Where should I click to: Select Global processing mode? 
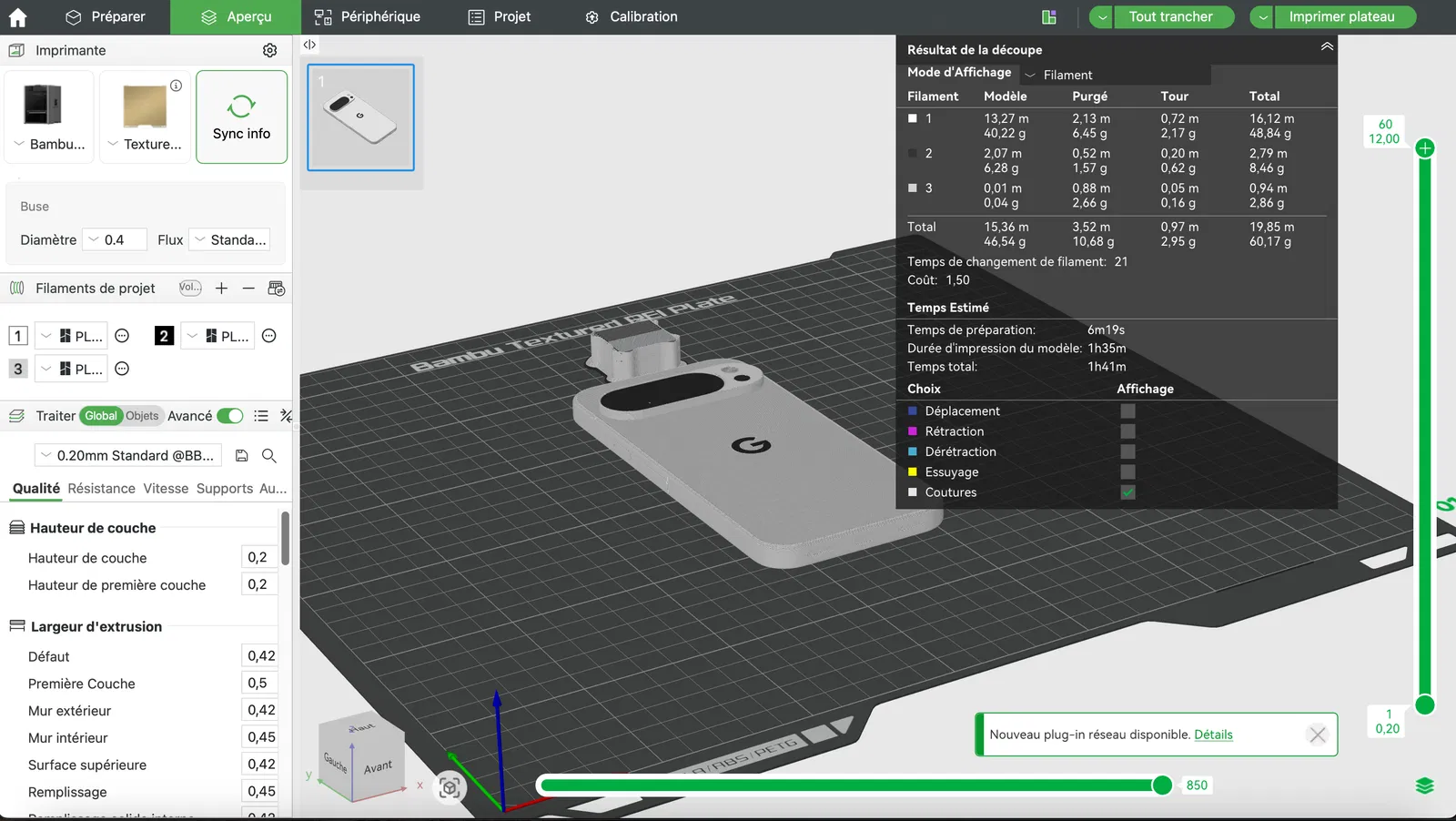point(100,416)
